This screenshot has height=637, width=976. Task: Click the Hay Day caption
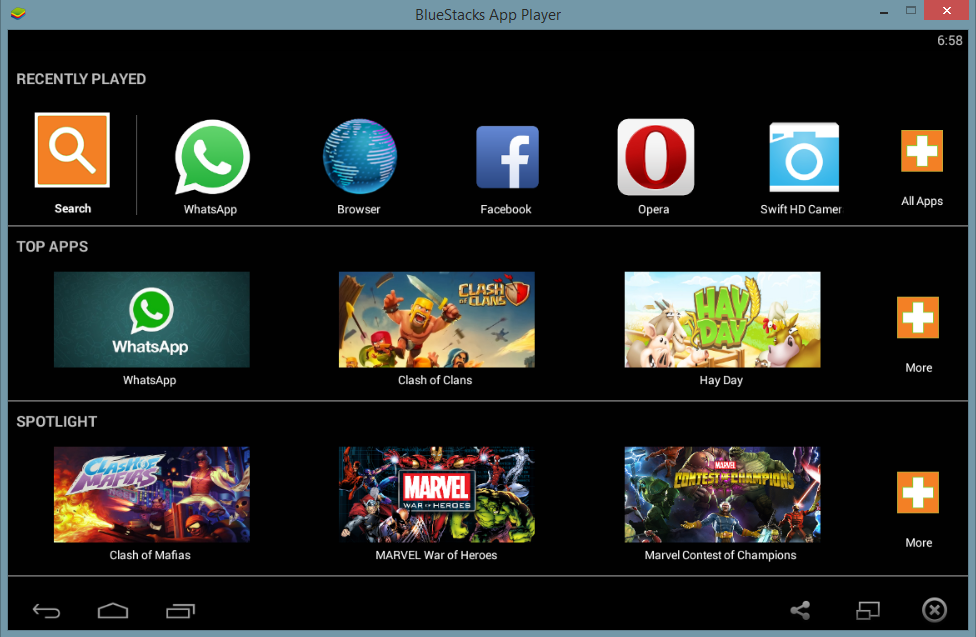point(721,380)
